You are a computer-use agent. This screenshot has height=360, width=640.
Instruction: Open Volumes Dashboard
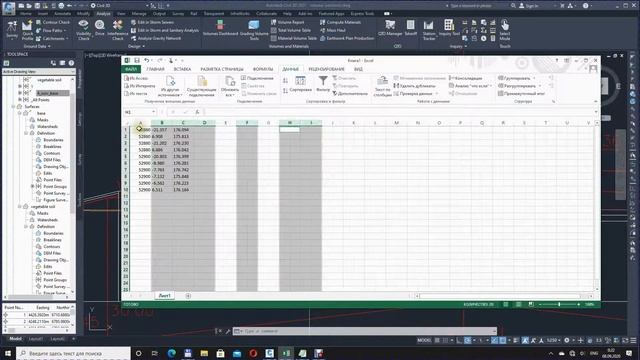tap(220, 28)
